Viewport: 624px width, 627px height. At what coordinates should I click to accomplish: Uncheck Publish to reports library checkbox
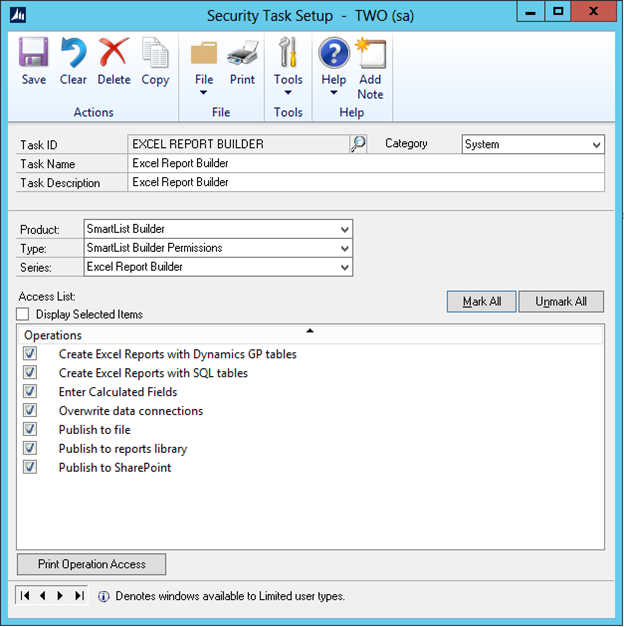click(30, 448)
